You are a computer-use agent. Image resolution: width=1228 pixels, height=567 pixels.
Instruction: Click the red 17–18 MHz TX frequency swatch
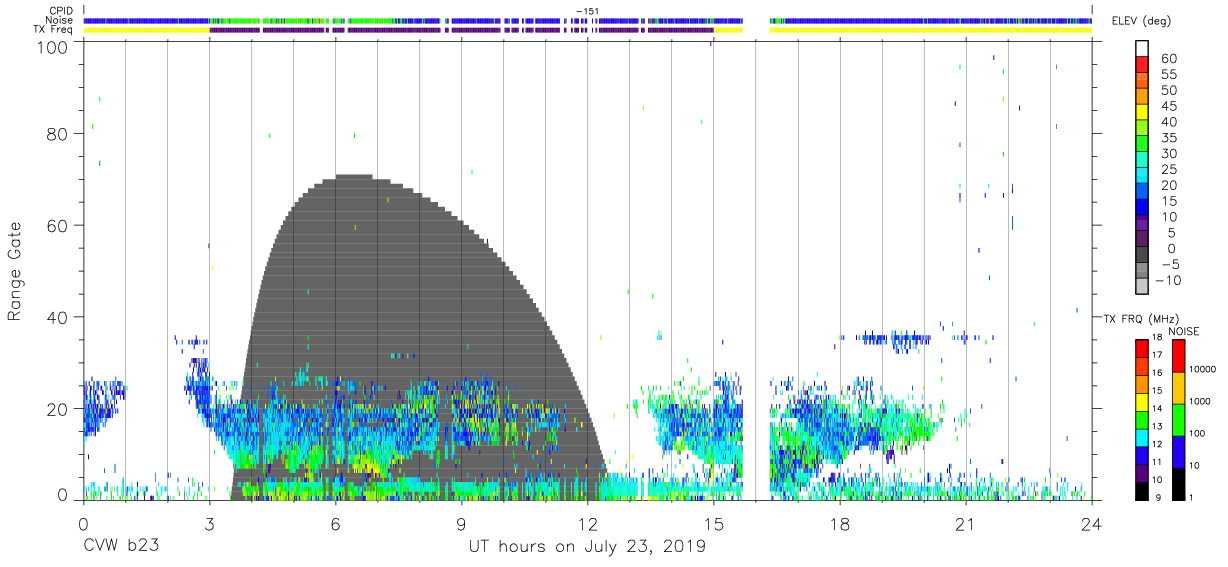(x=1142, y=348)
